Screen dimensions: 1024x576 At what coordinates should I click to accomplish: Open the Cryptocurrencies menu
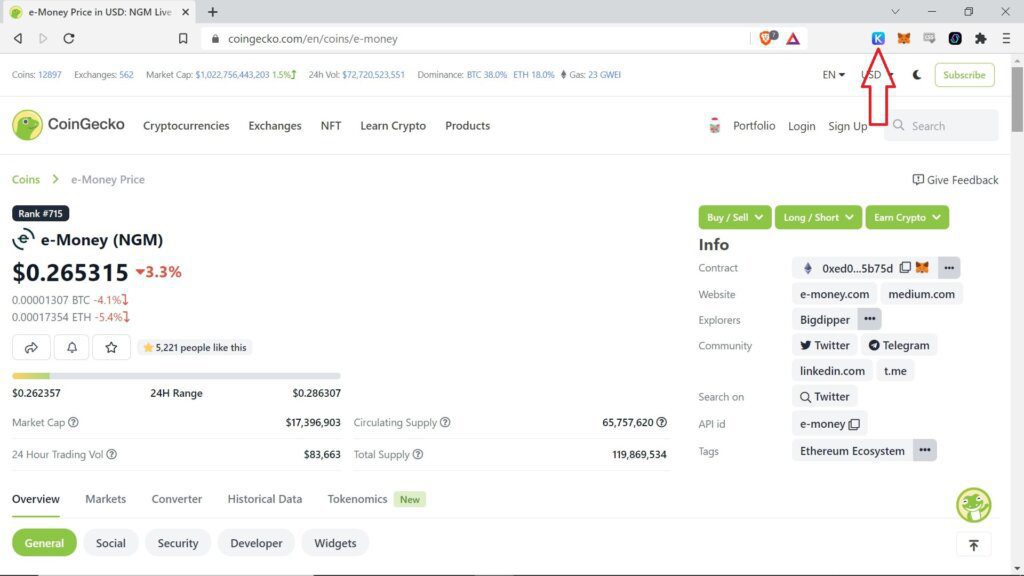click(x=186, y=125)
